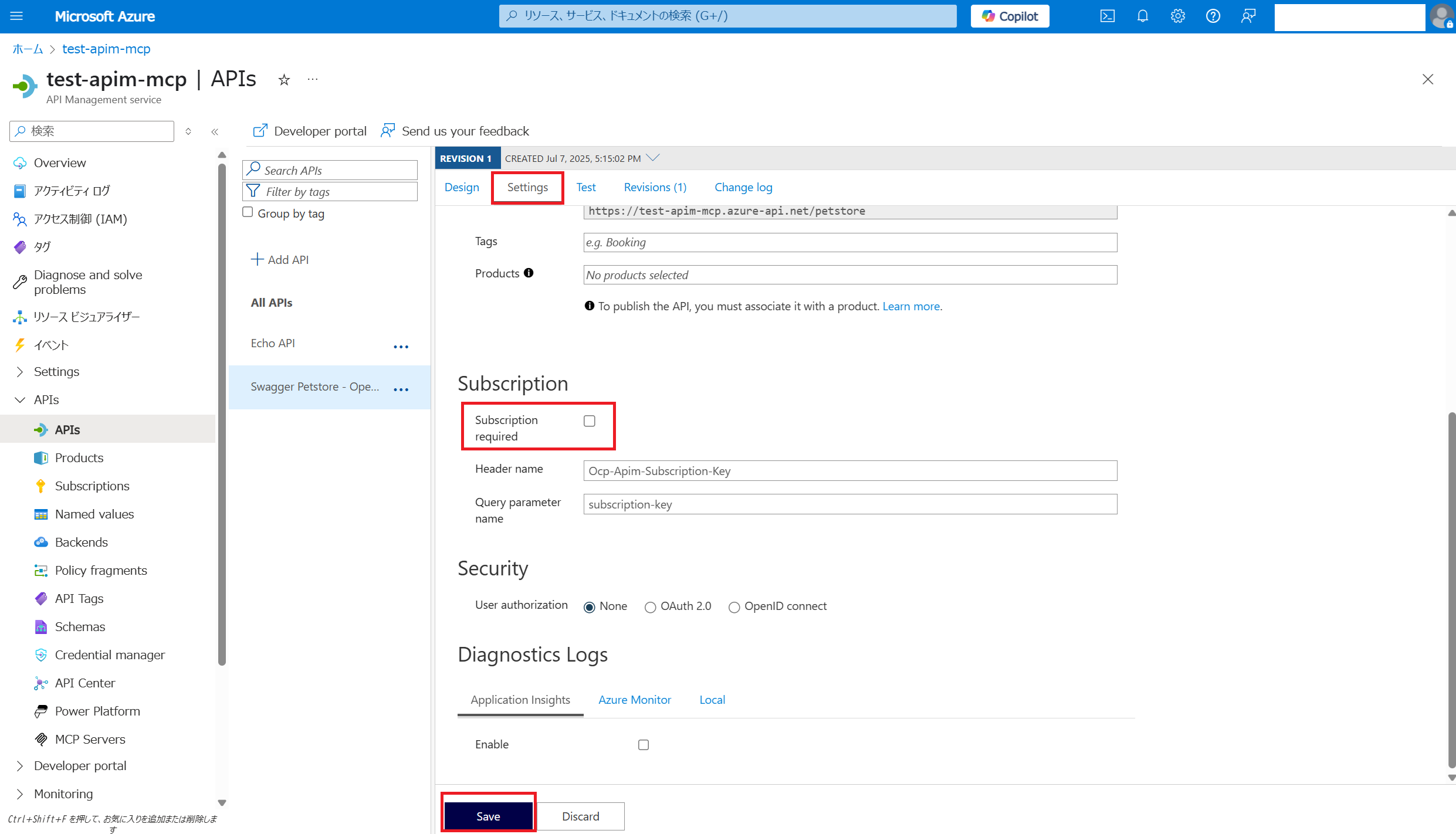Open Subscriptions in sidebar
The width and height of the screenshot is (1456, 834).
tap(92, 486)
